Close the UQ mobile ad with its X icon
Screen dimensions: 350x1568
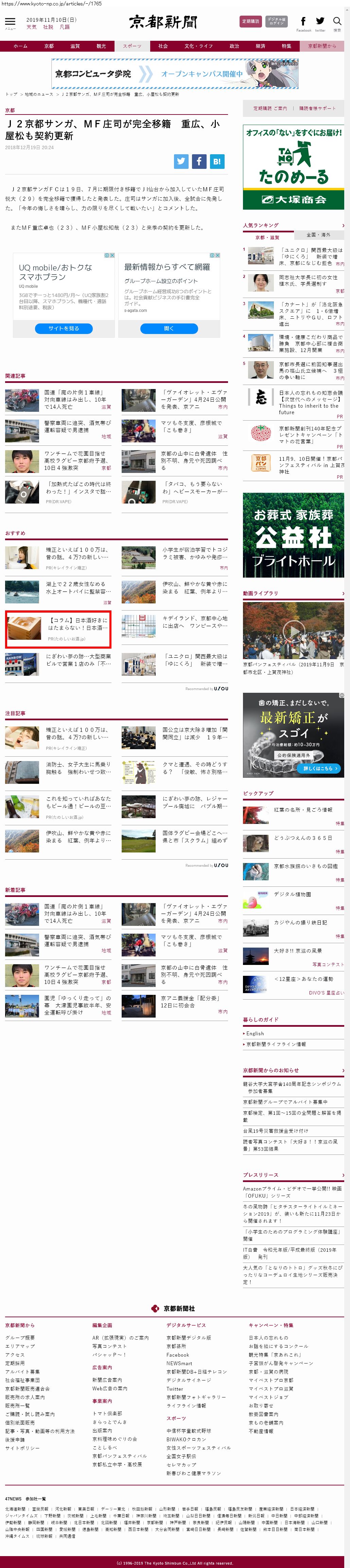(x=112, y=256)
